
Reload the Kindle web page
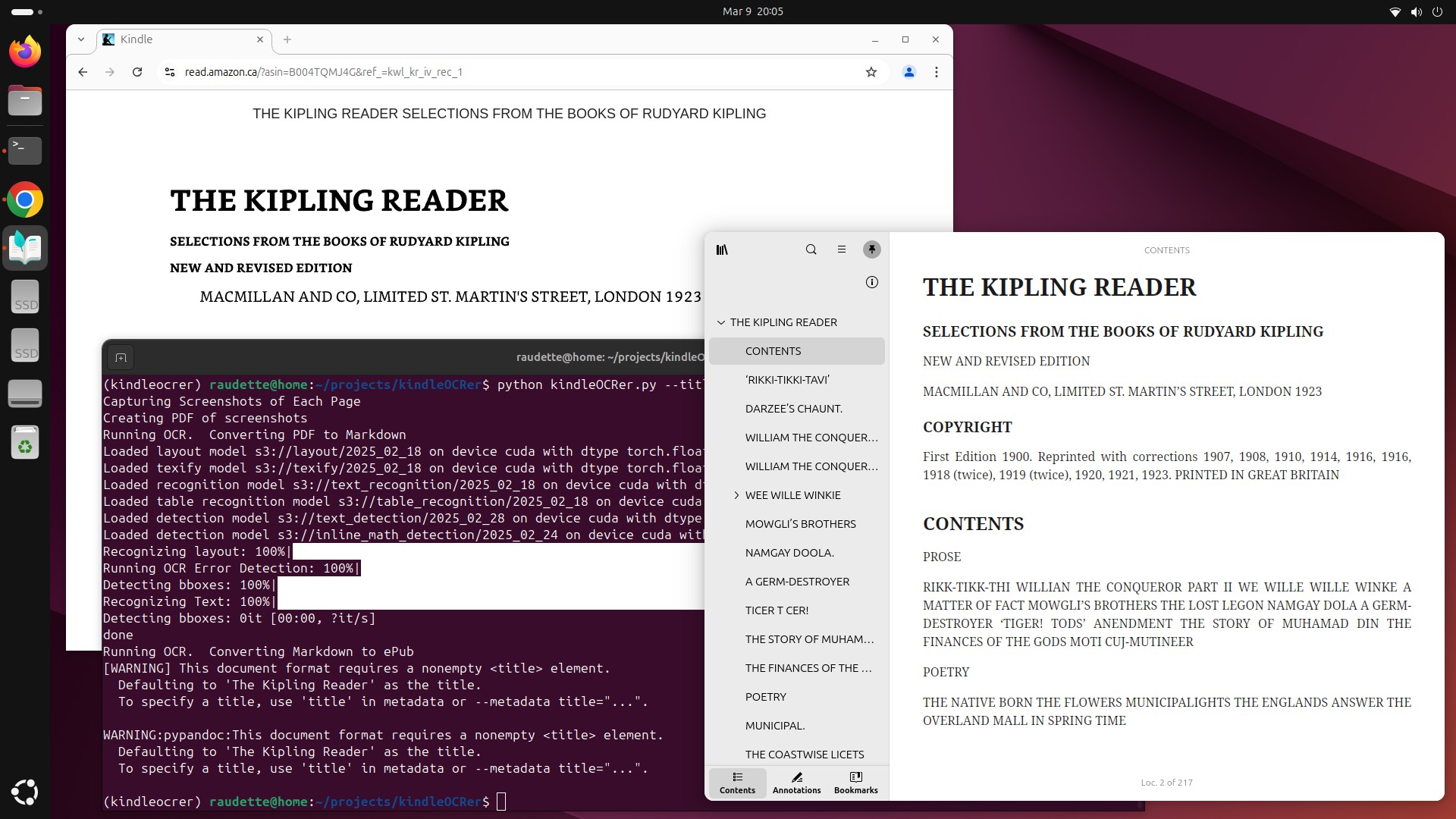137,72
